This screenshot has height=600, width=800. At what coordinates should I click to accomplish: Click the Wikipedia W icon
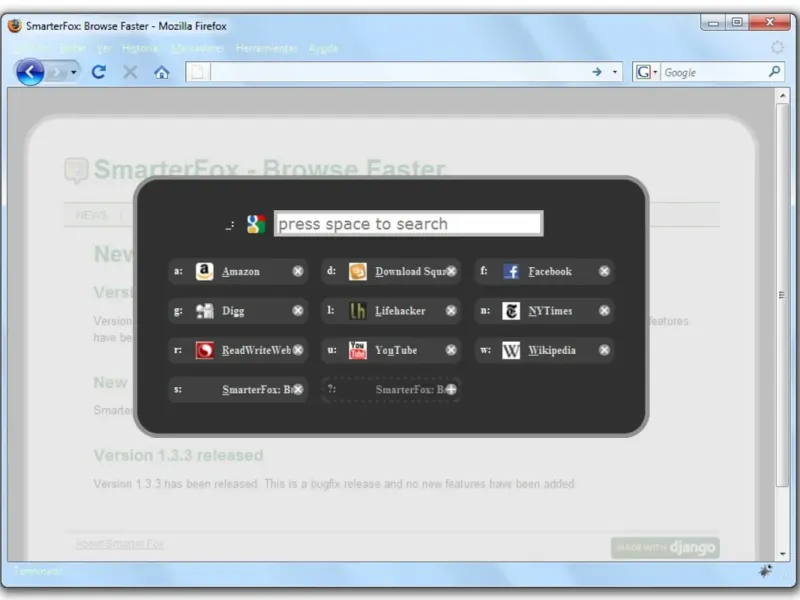tap(511, 350)
